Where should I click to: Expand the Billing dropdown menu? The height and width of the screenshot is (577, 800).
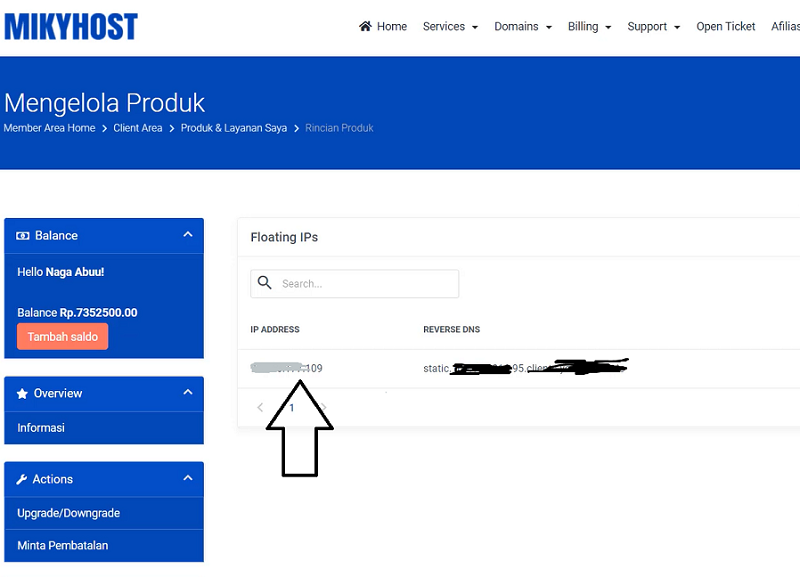589,27
